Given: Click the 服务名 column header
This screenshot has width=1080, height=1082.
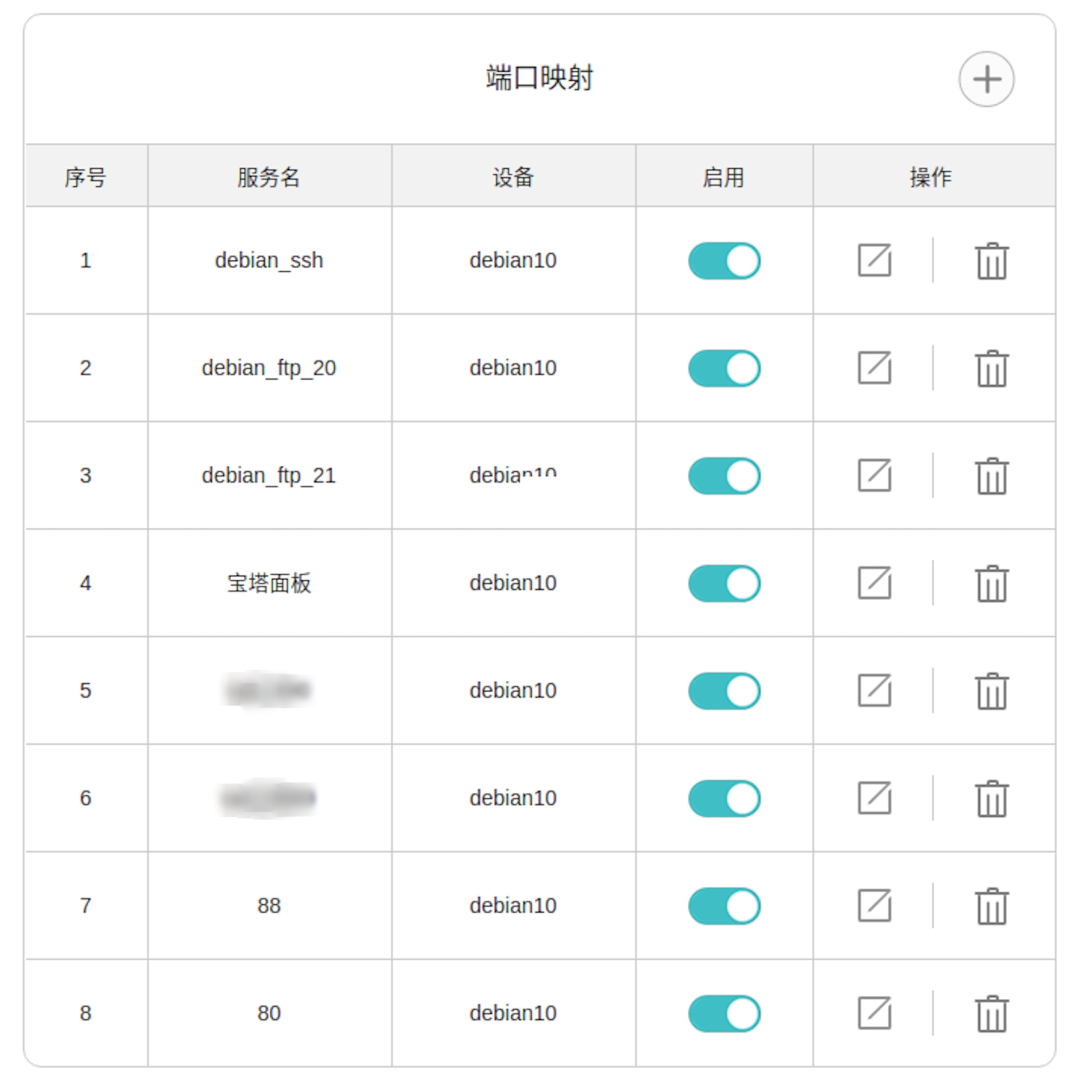Looking at the screenshot, I should [x=269, y=177].
